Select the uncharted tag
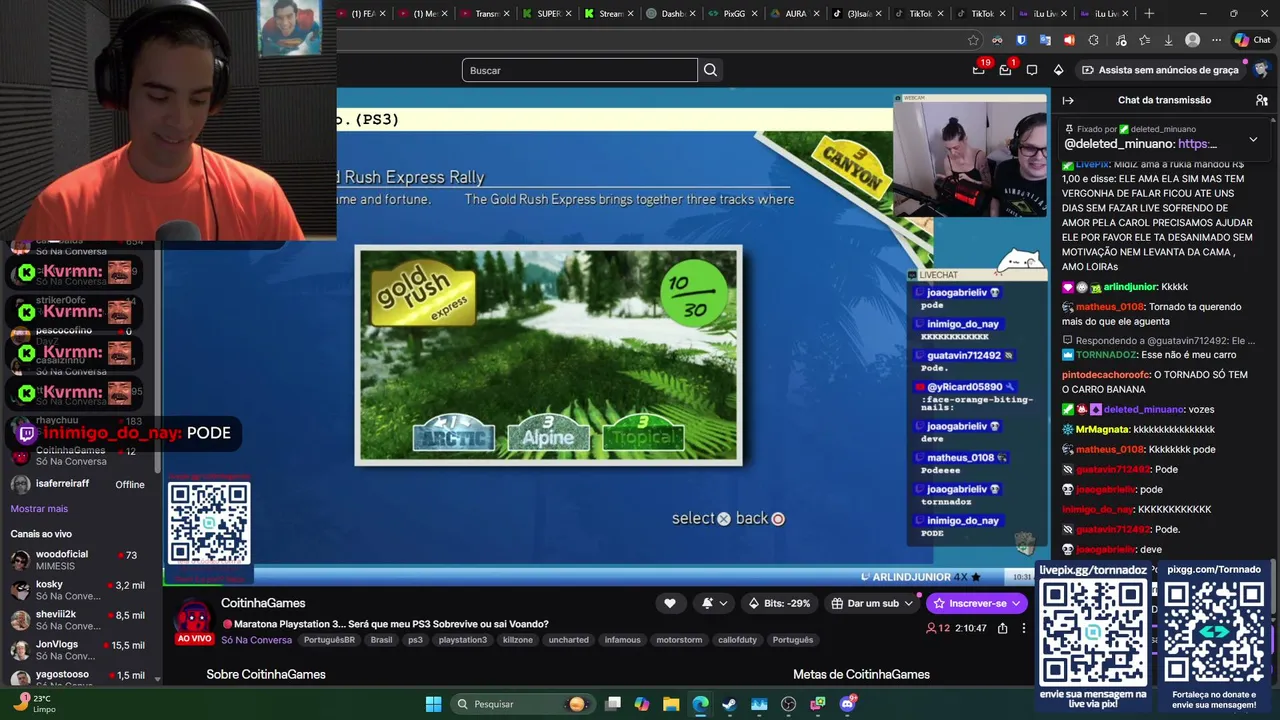 coord(569,640)
